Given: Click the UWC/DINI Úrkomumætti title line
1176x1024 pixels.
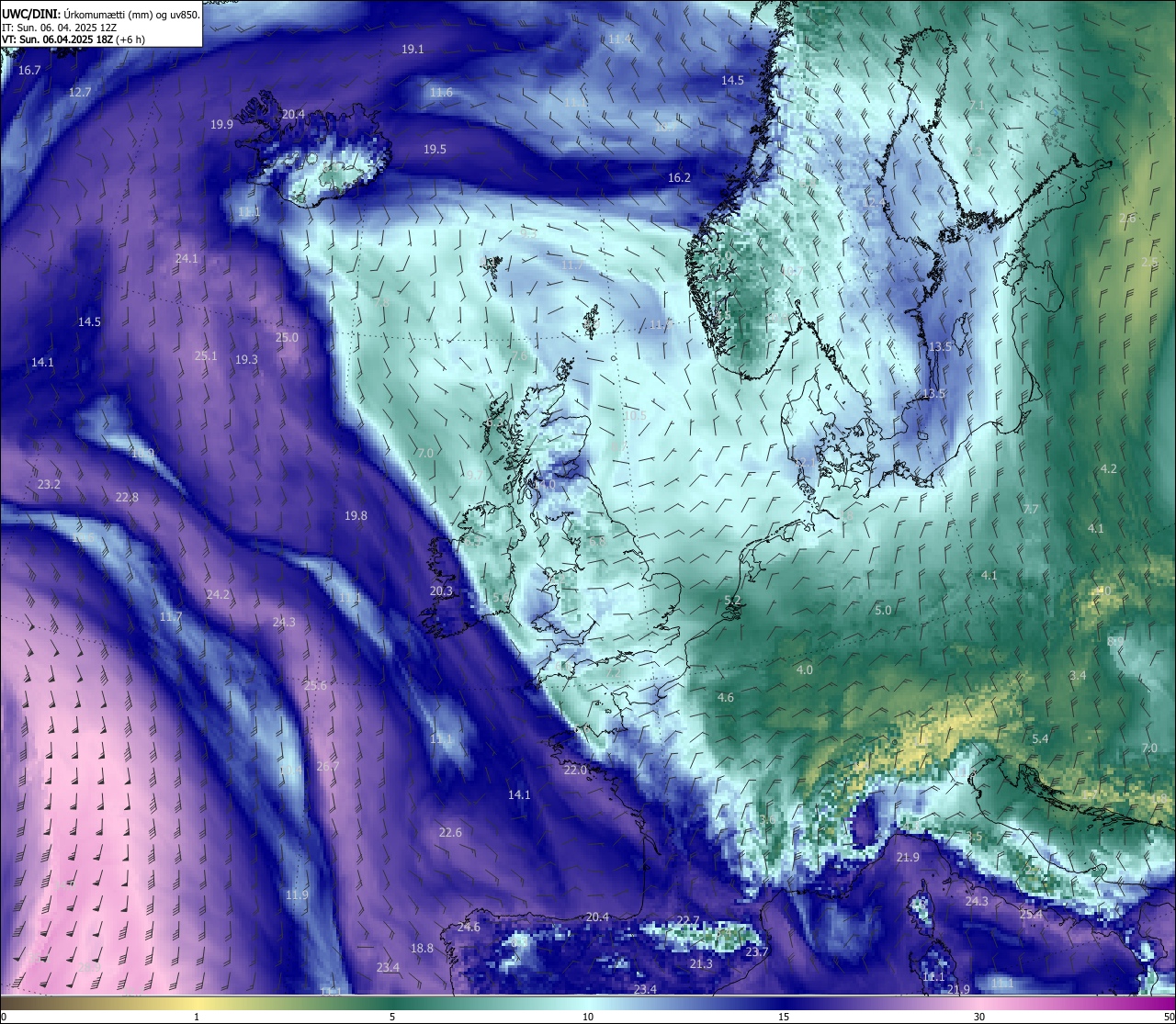Looking at the screenshot, I should 101,14.
